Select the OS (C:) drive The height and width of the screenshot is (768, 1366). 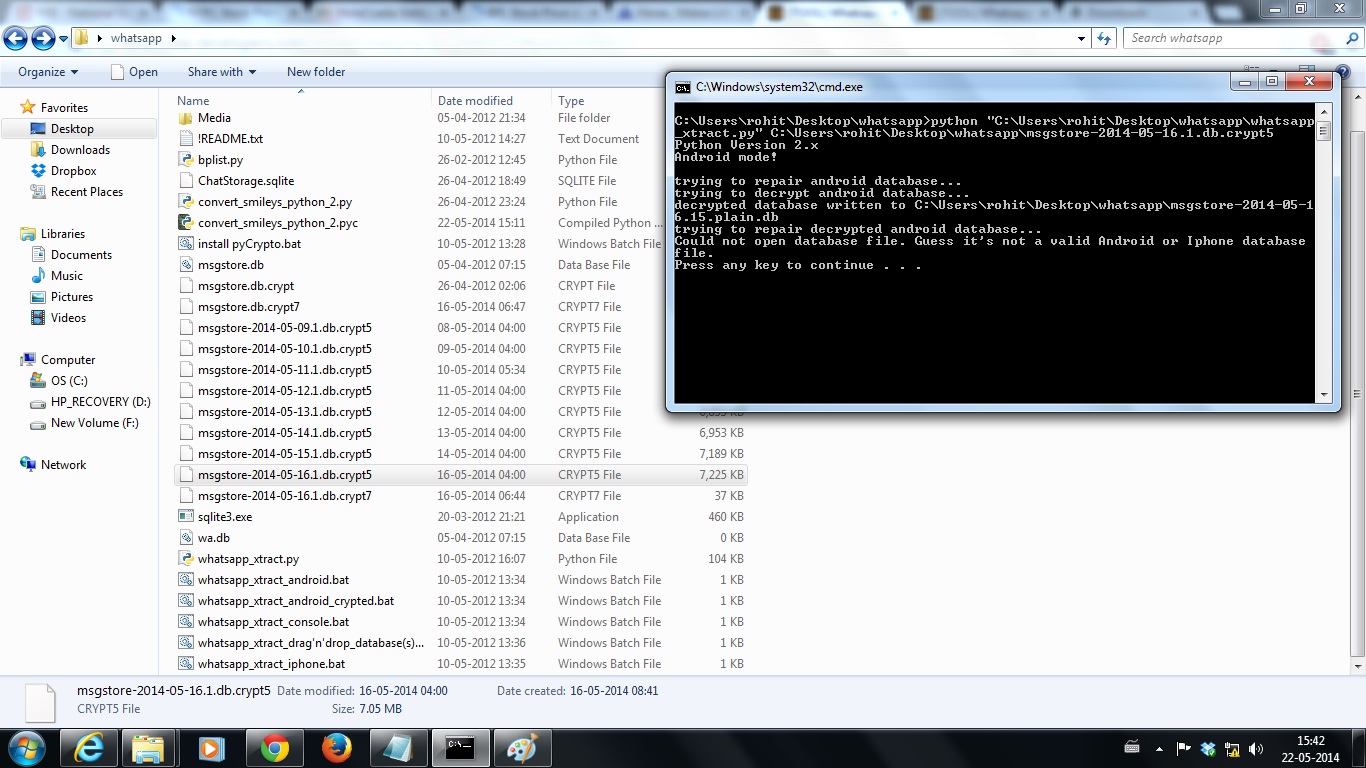tap(69, 381)
